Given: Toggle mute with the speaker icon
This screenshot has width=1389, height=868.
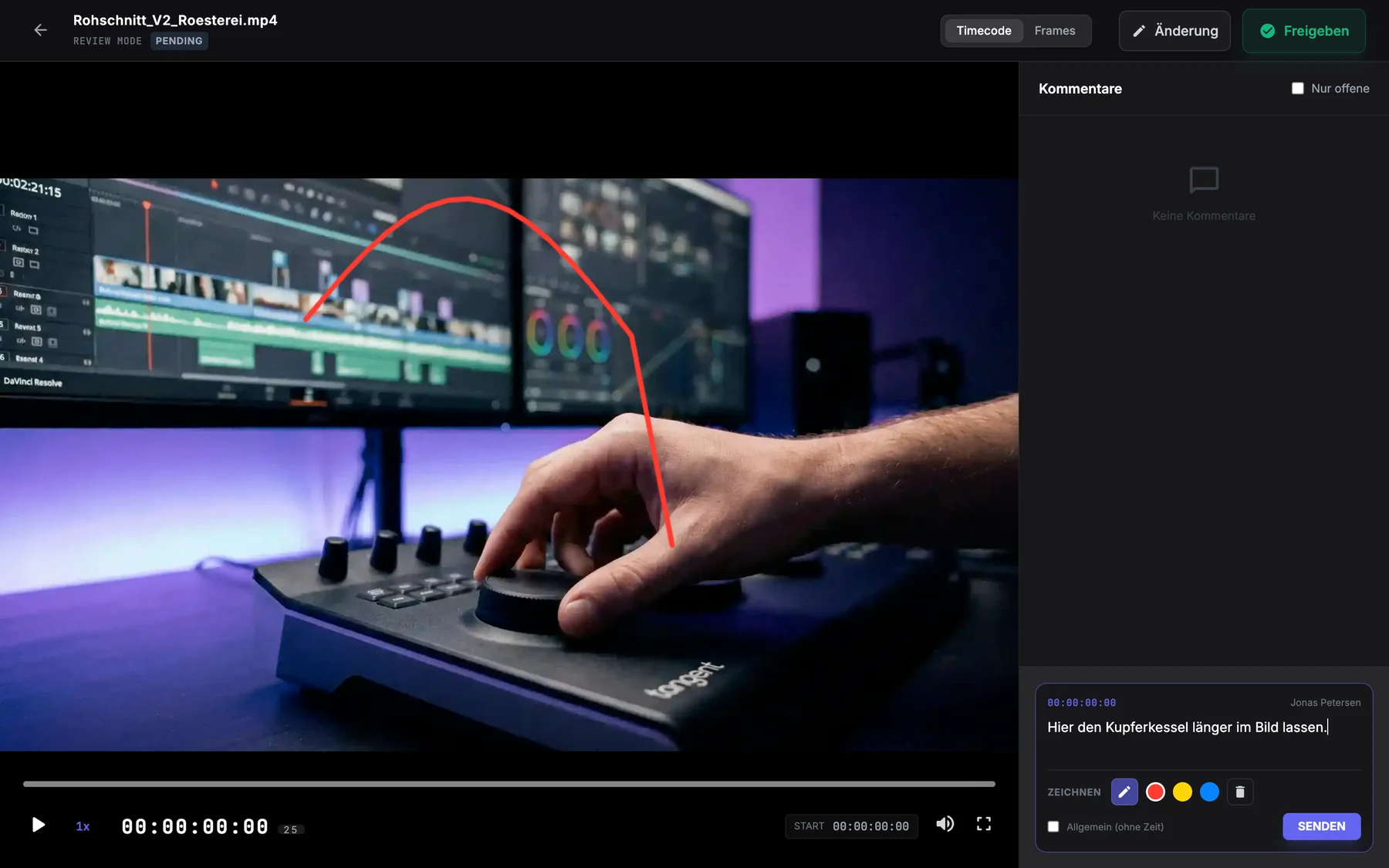Looking at the screenshot, I should (945, 824).
